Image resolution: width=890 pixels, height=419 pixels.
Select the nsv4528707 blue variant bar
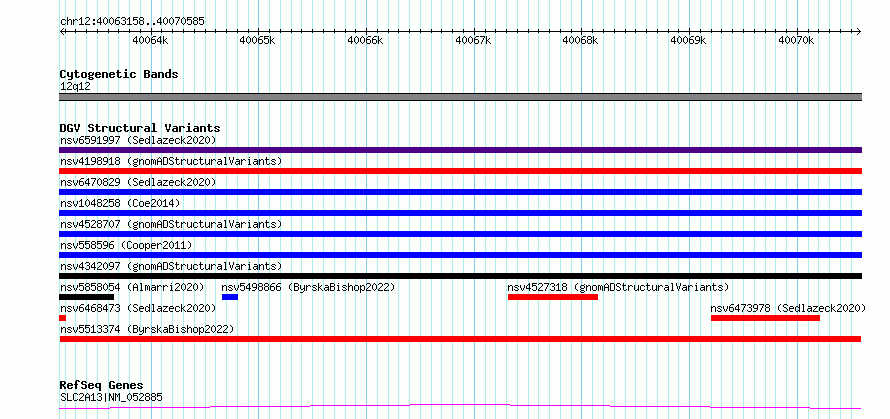[x=460, y=234]
